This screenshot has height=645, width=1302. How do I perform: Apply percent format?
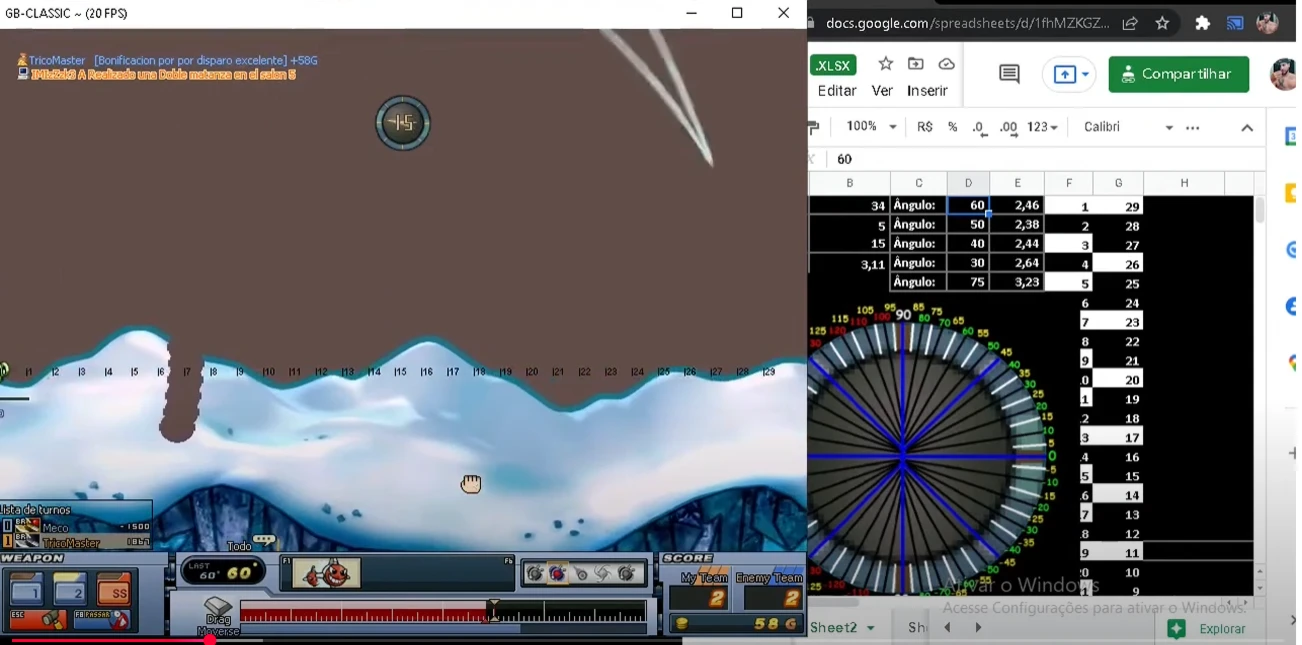(952, 127)
